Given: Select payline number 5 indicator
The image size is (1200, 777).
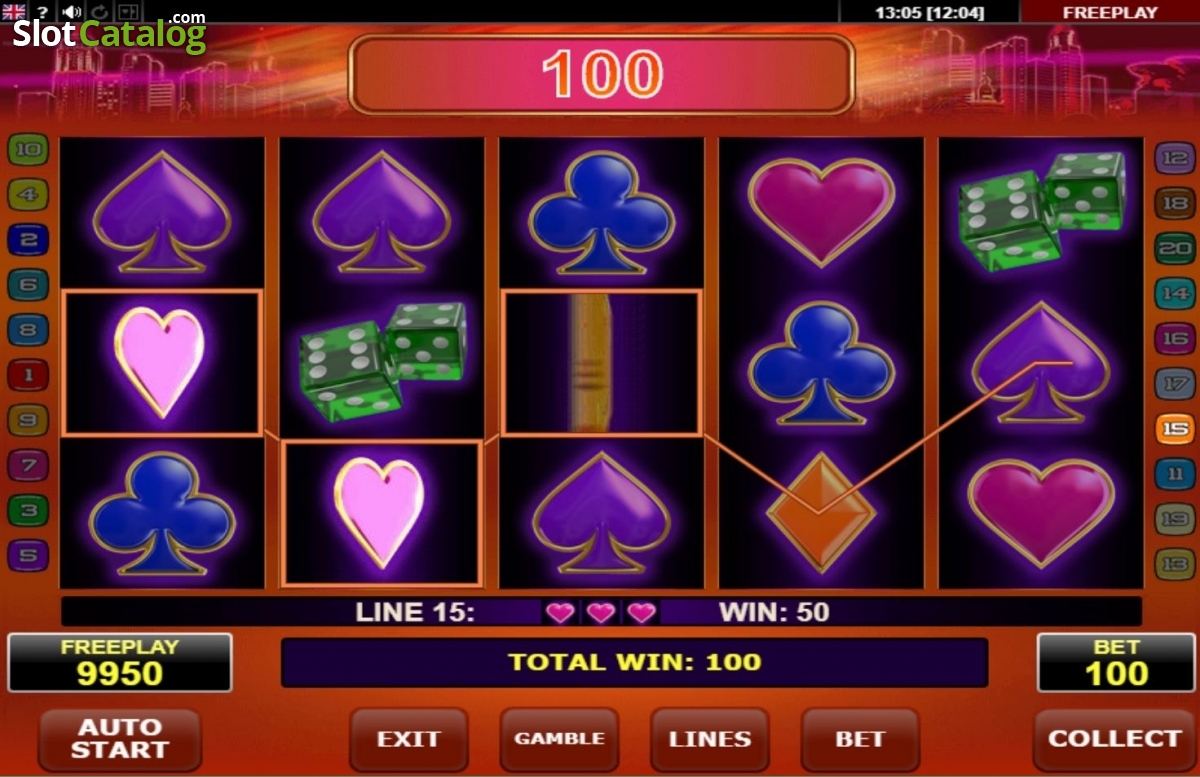Looking at the screenshot, I should coord(28,555).
